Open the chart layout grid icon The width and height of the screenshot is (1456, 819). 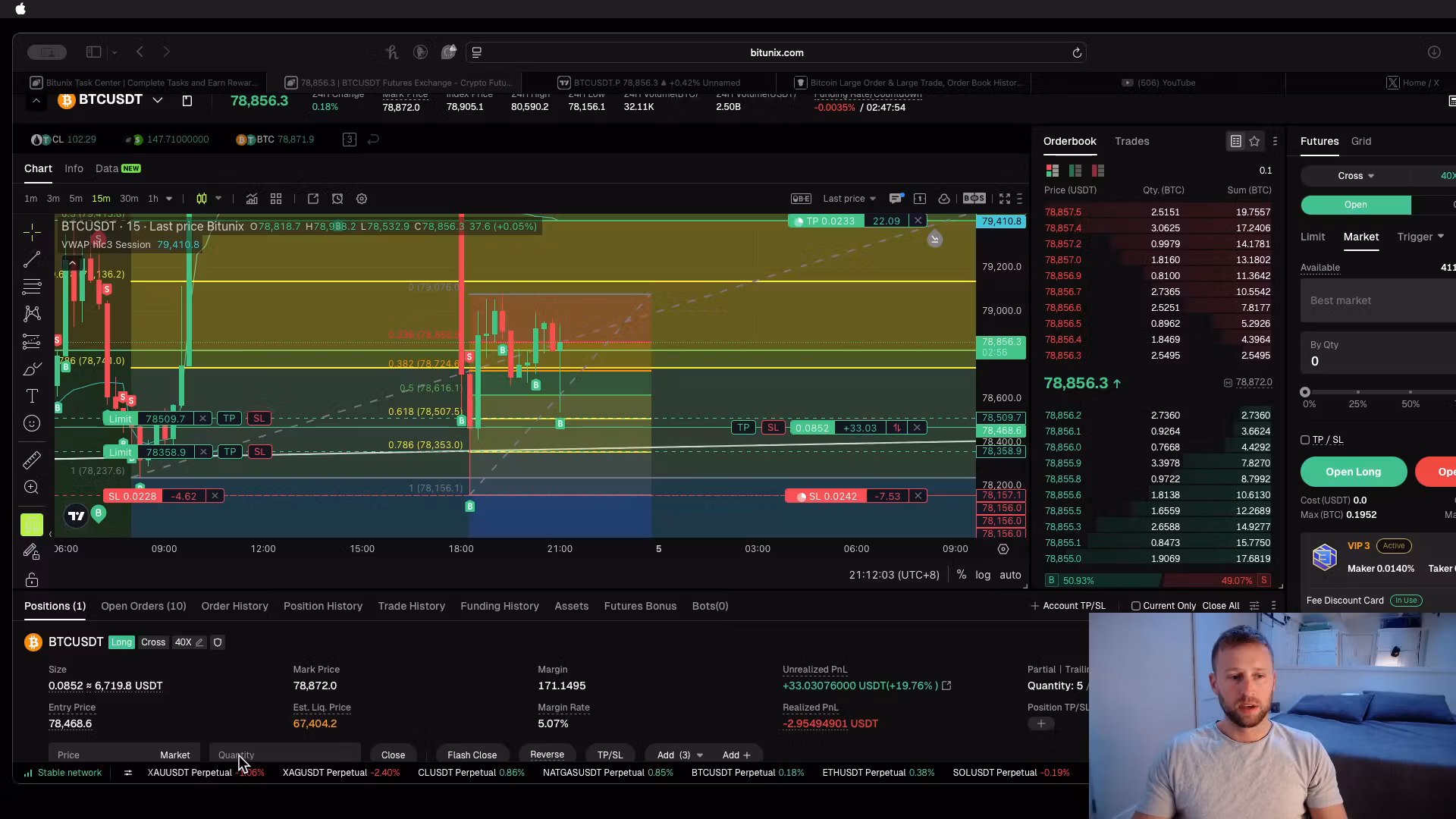click(x=276, y=199)
